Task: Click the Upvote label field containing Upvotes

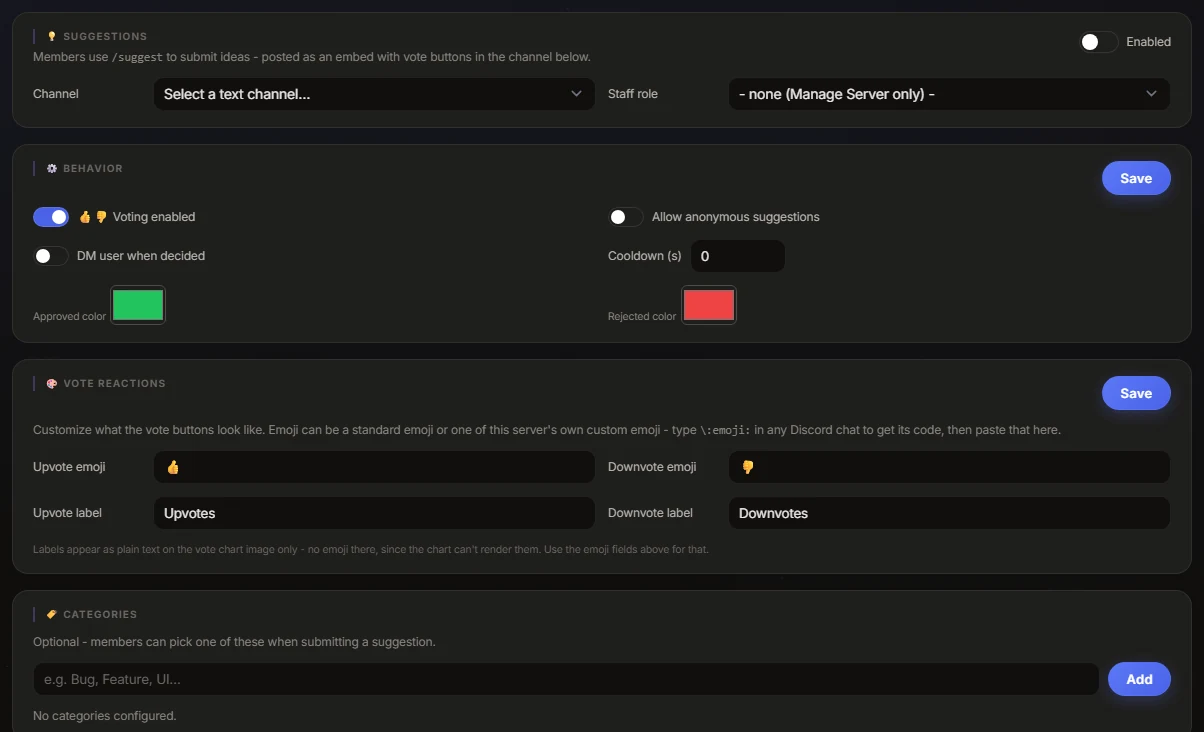Action: pyautogui.click(x=374, y=513)
